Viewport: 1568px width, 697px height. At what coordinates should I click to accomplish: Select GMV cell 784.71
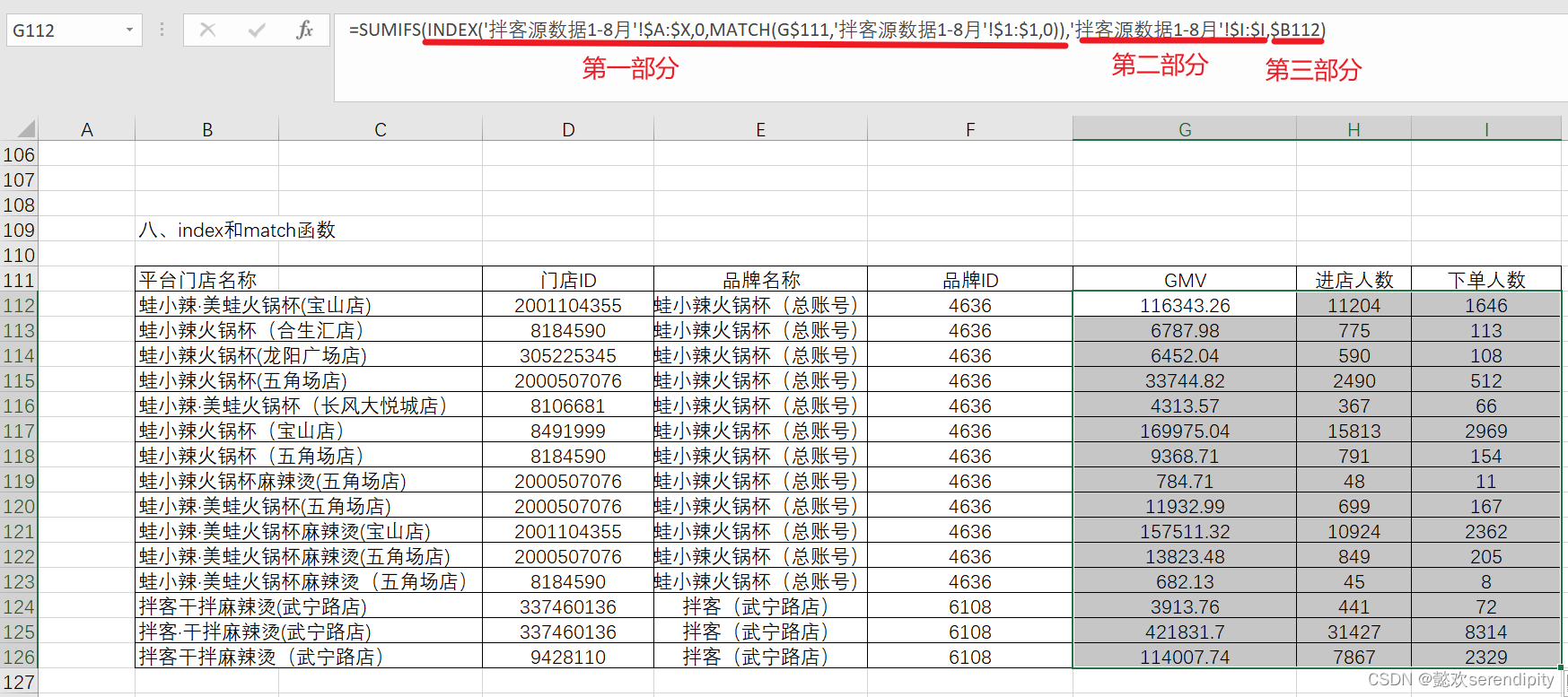1185,481
